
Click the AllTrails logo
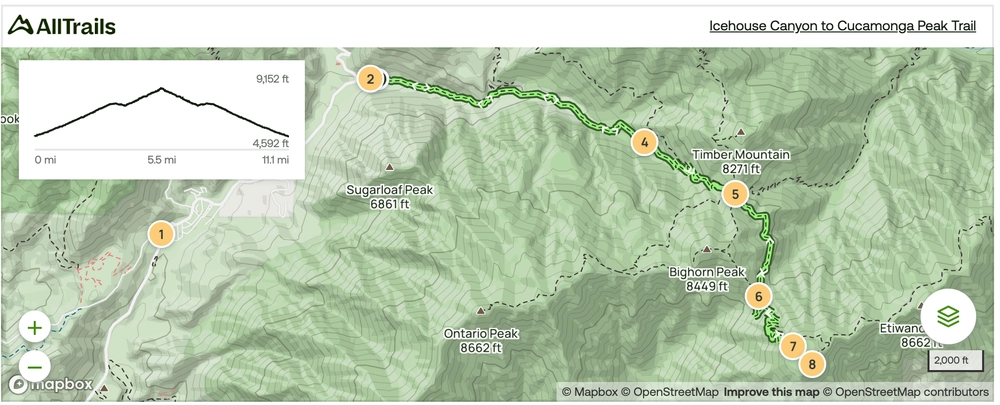[62, 26]
